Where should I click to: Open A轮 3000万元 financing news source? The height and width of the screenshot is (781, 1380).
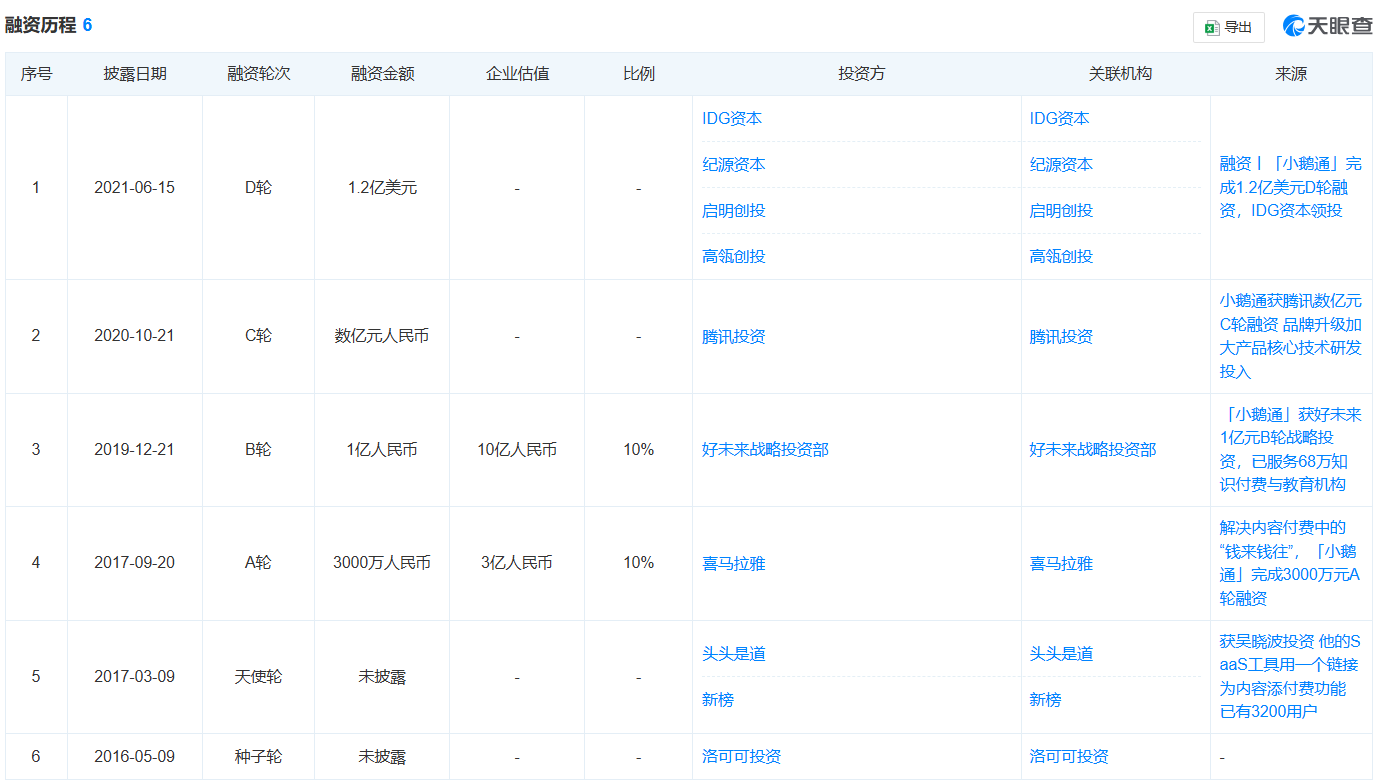click(x=1290, y=562)
